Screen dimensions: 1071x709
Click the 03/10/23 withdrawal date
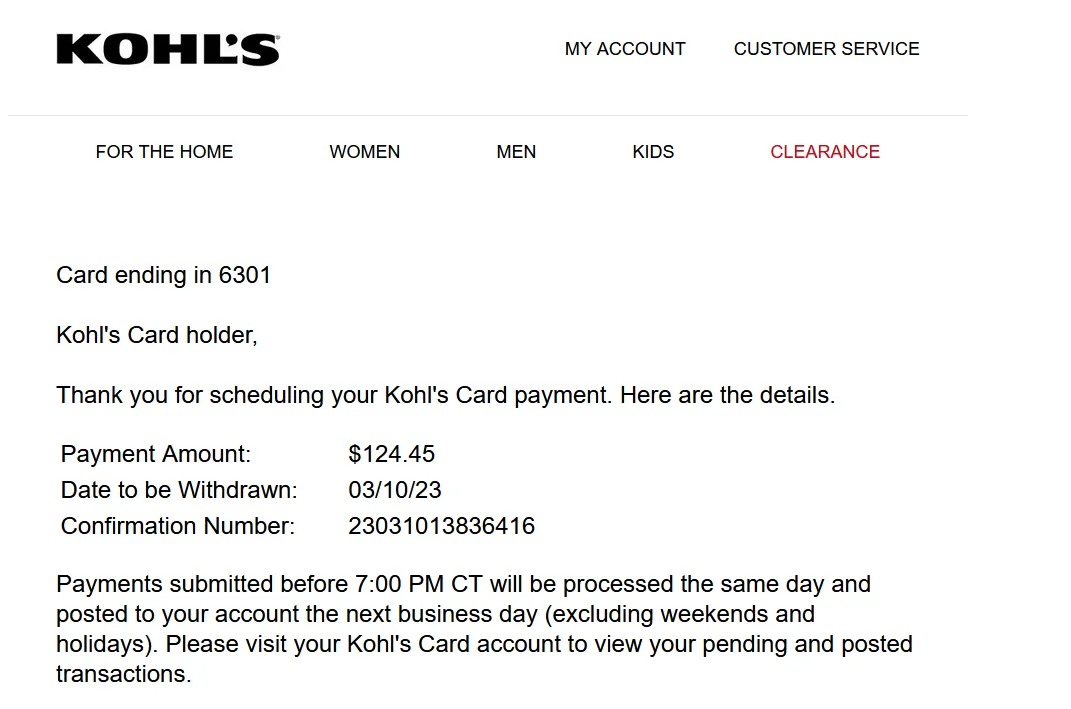(x=395, y=490)
